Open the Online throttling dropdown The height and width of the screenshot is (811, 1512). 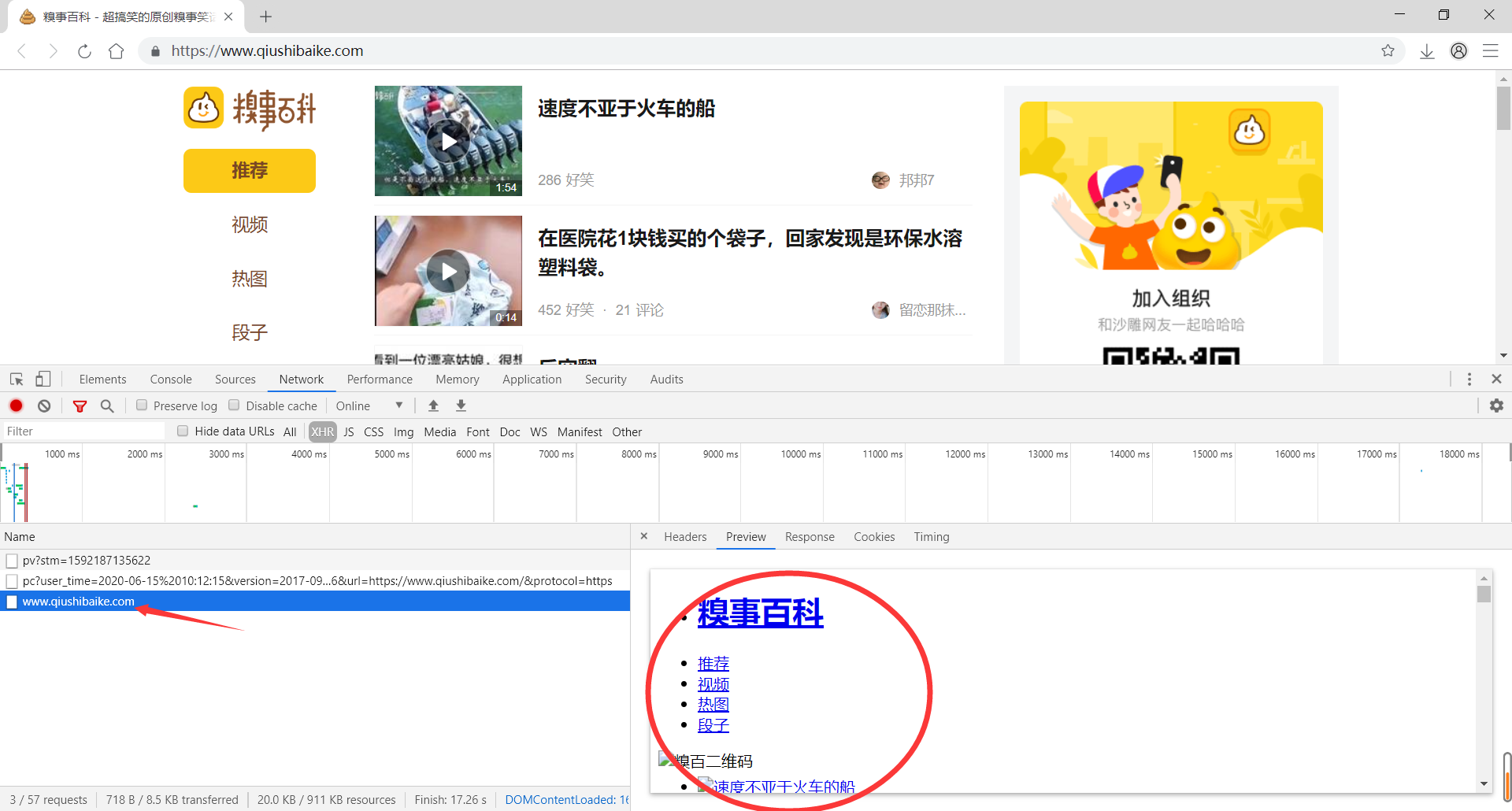(x=369, y=405)
